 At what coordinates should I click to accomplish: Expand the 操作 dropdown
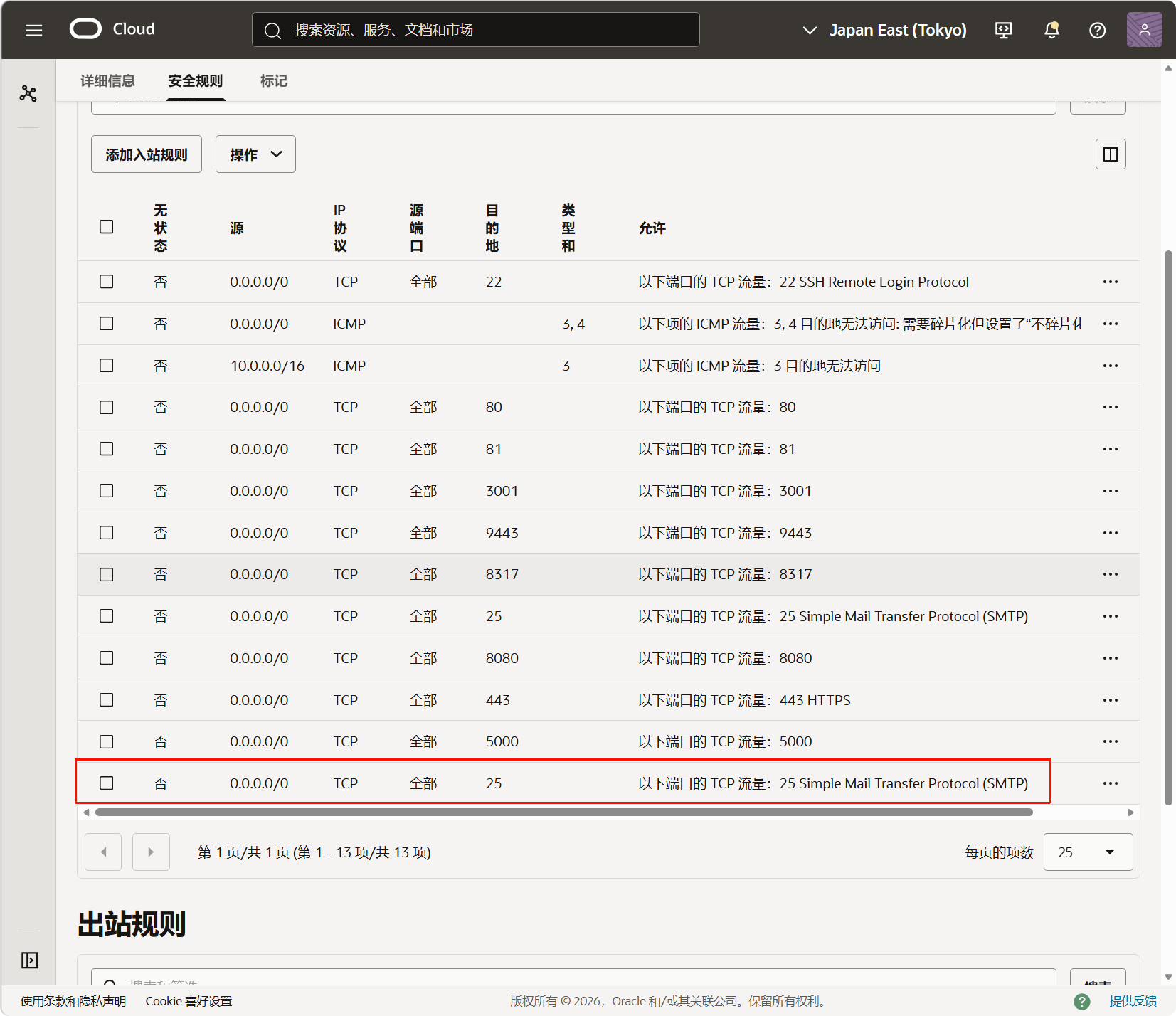255,154
